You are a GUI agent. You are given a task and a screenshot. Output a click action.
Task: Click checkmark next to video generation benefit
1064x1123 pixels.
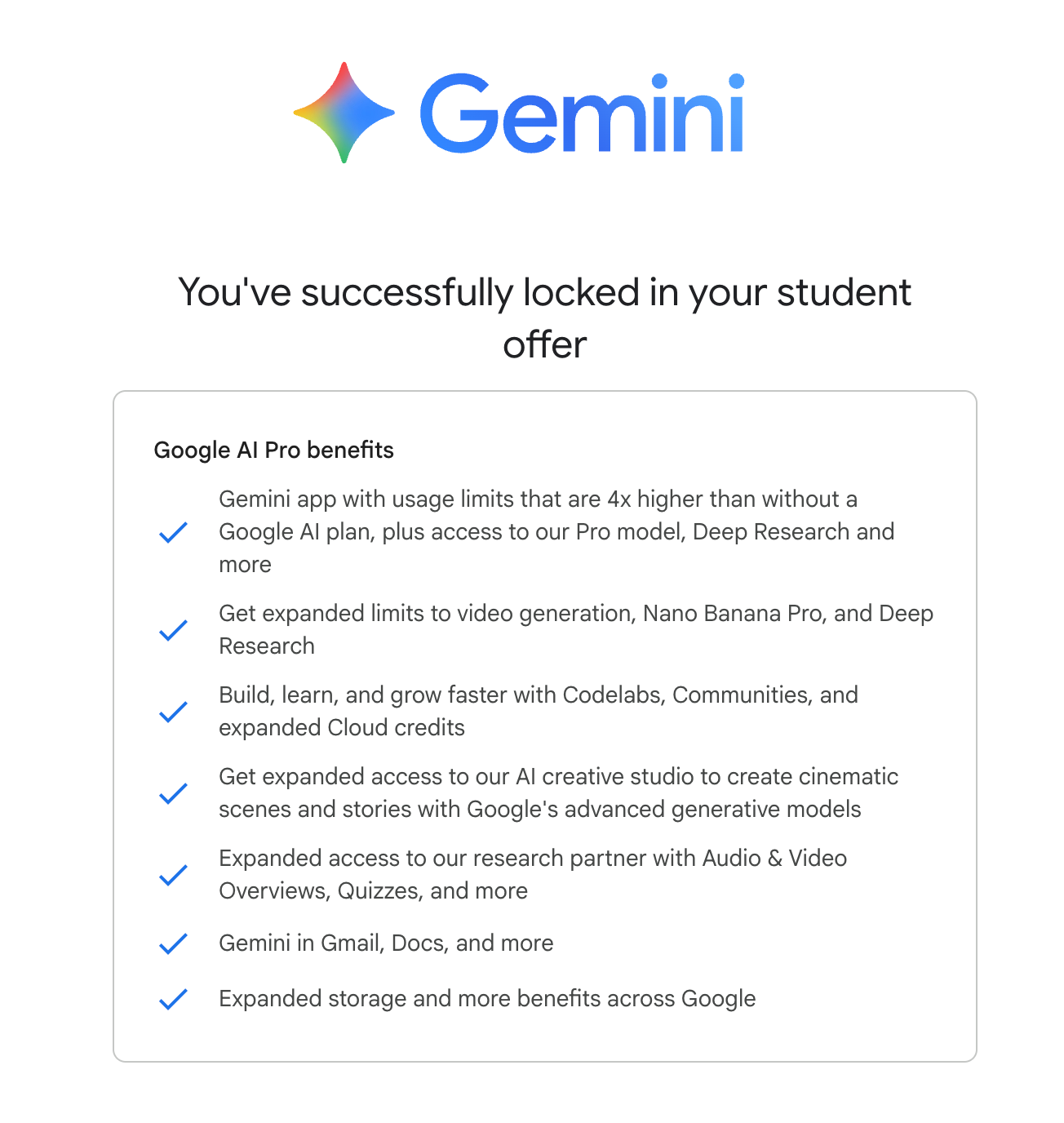pos(173,630)
